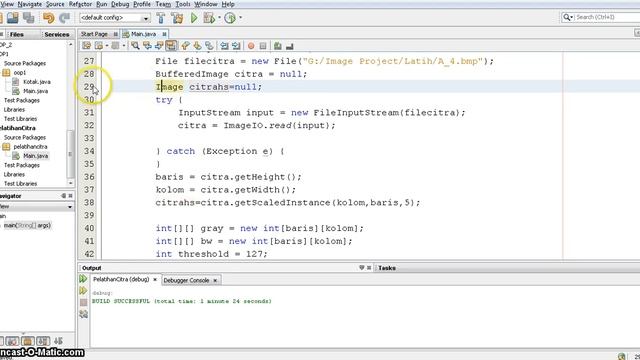640x360 pixels.
Task: Click the Uncomment icon in editor toolbar
Action: 290,46
